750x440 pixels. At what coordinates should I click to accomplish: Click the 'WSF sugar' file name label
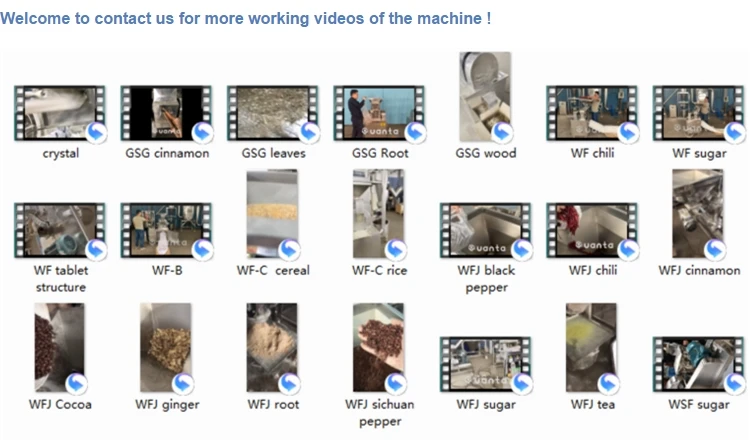click(699, 405)
